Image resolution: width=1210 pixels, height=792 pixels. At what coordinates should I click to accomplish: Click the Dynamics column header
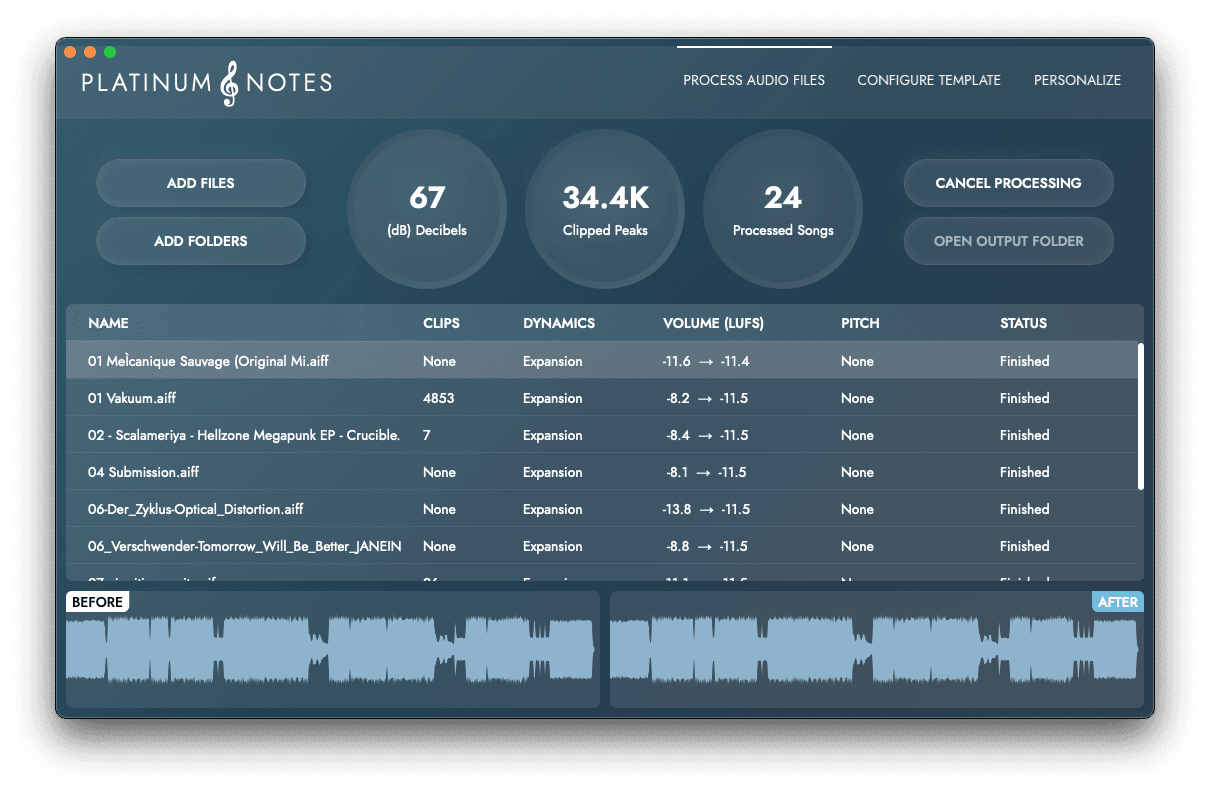[x=559, y=323]
